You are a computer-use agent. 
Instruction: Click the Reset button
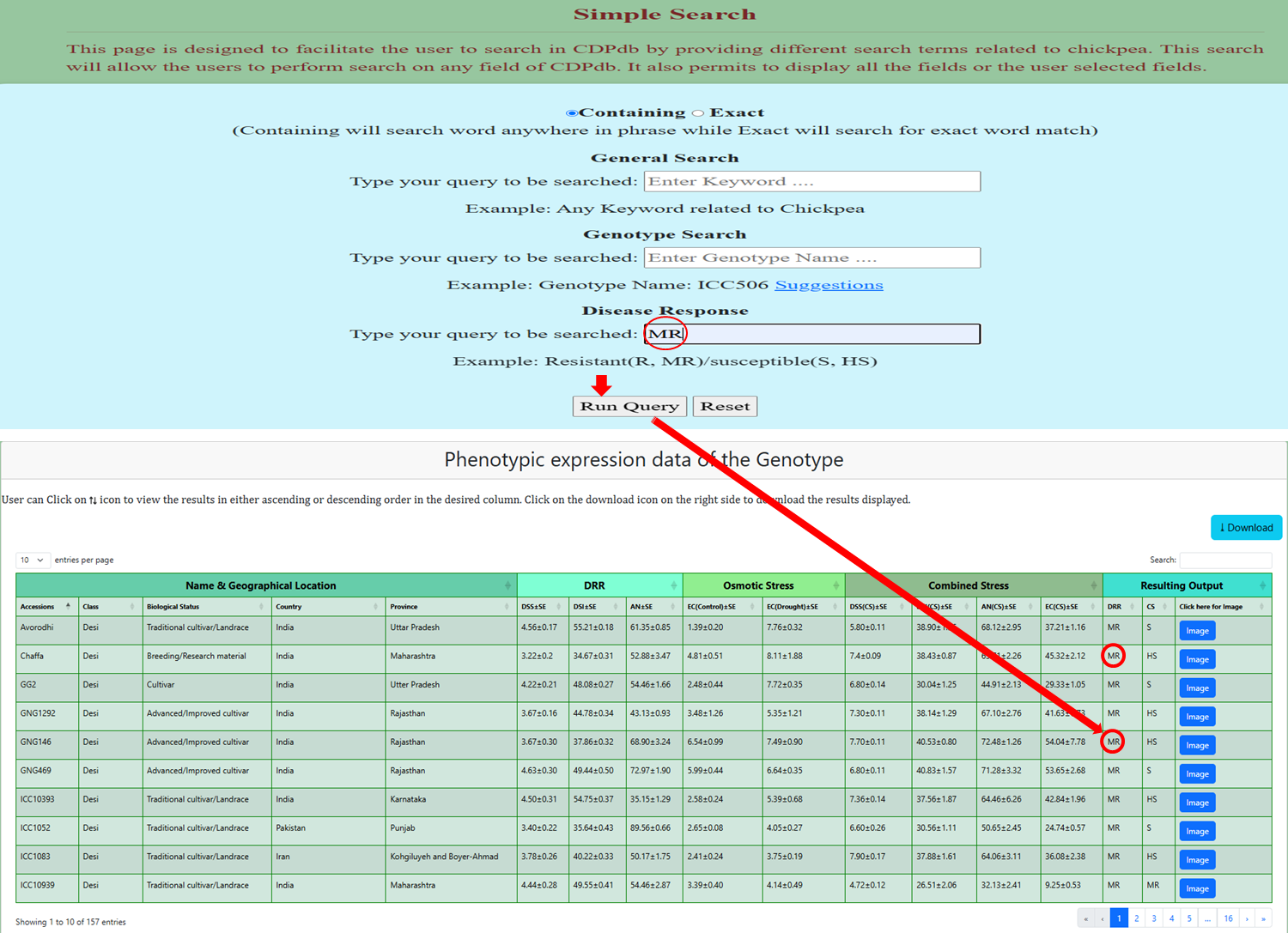pos(725,406)
